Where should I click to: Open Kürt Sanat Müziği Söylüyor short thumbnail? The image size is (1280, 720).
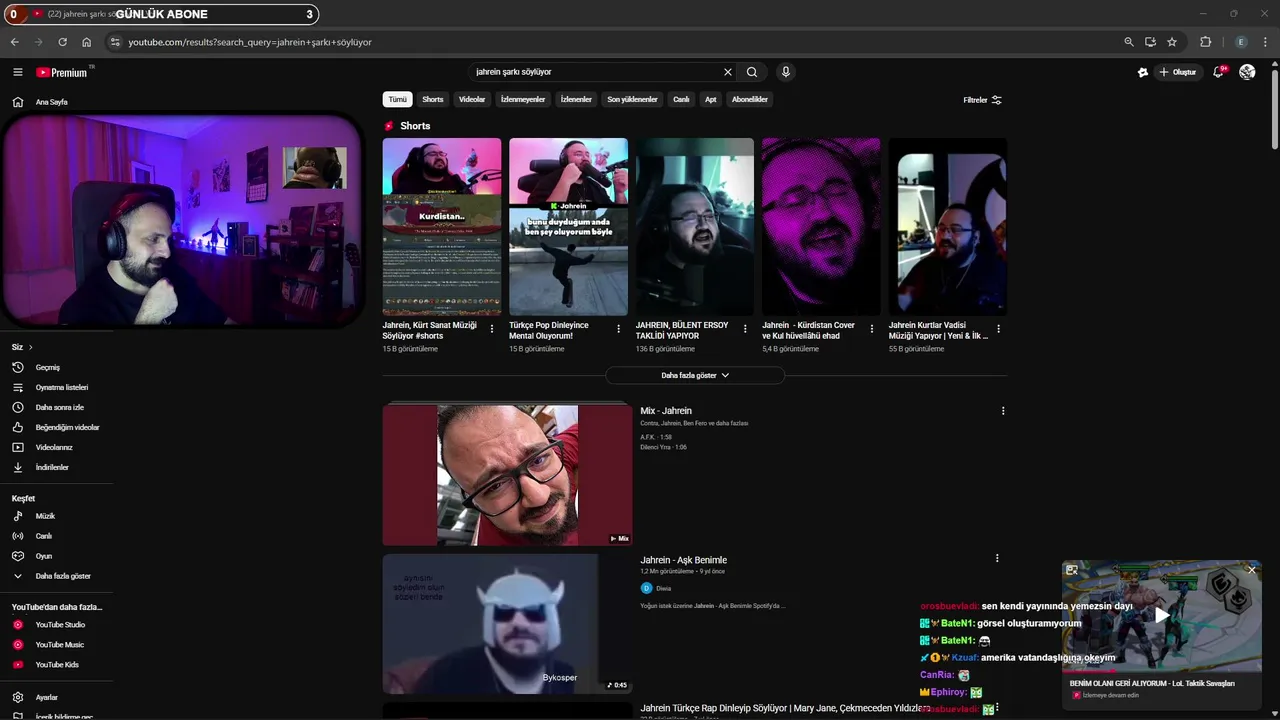click(x=442, y=227)
